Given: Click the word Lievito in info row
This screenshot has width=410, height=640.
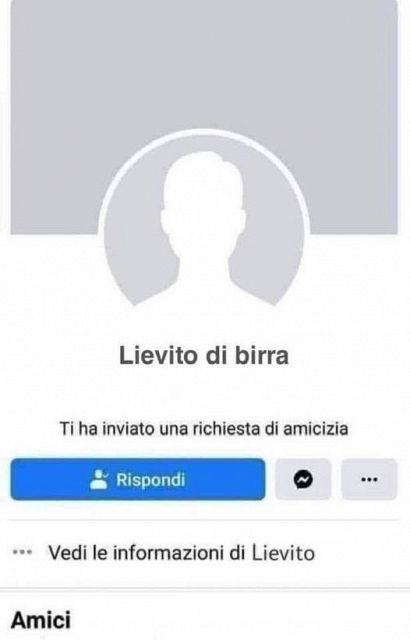Looking at the screenshot, I should point(283,553).
